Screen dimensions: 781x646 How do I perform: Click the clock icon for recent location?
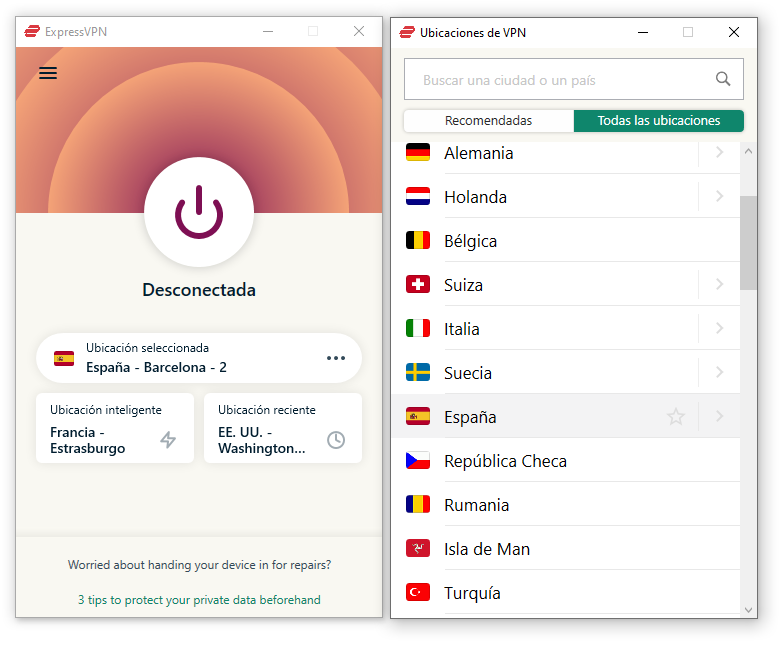[336, 440]
